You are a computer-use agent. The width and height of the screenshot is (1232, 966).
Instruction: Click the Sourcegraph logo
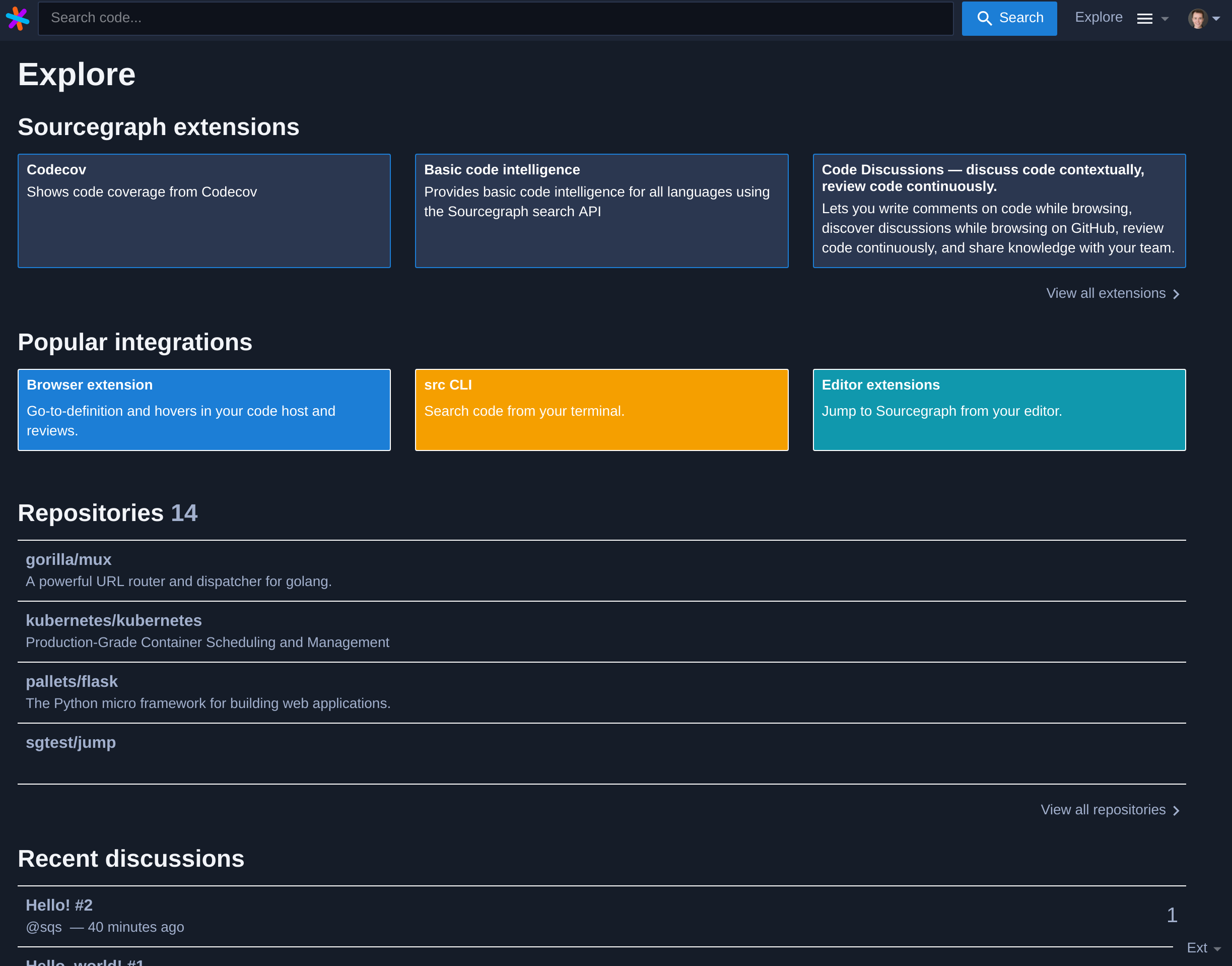pos(18,18)
